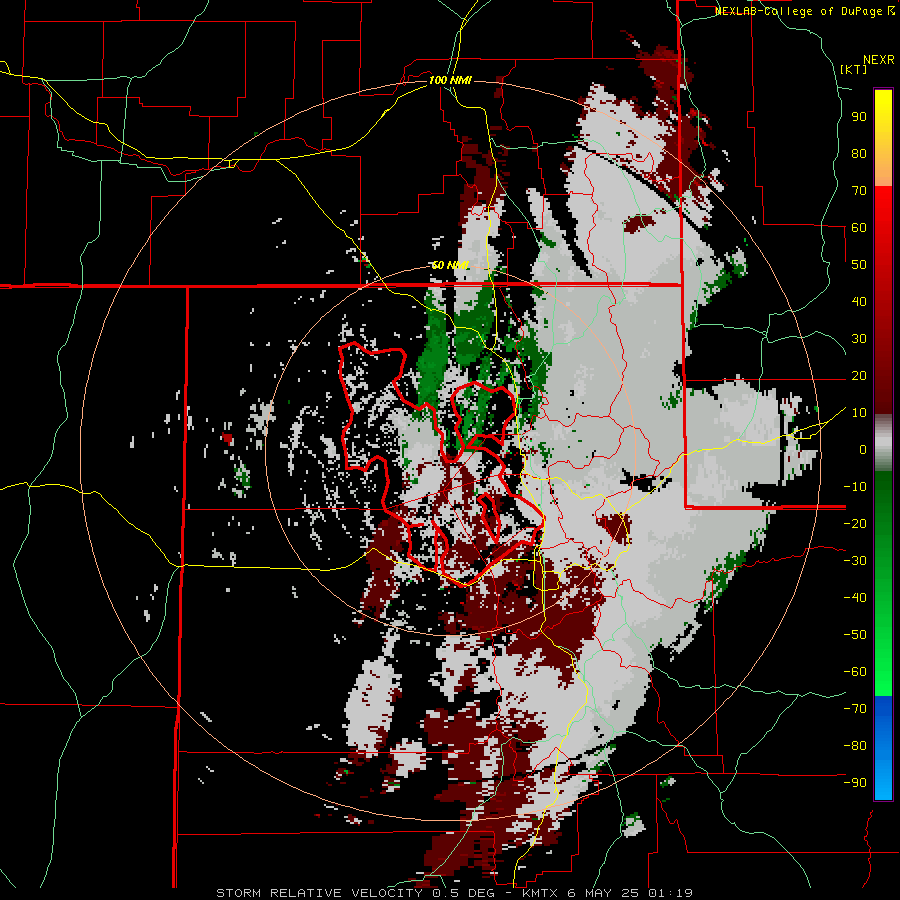This screenshot has width=900, height=900.
Task: Select the positive 10 scale value
Action: click(x=859, y=413)
